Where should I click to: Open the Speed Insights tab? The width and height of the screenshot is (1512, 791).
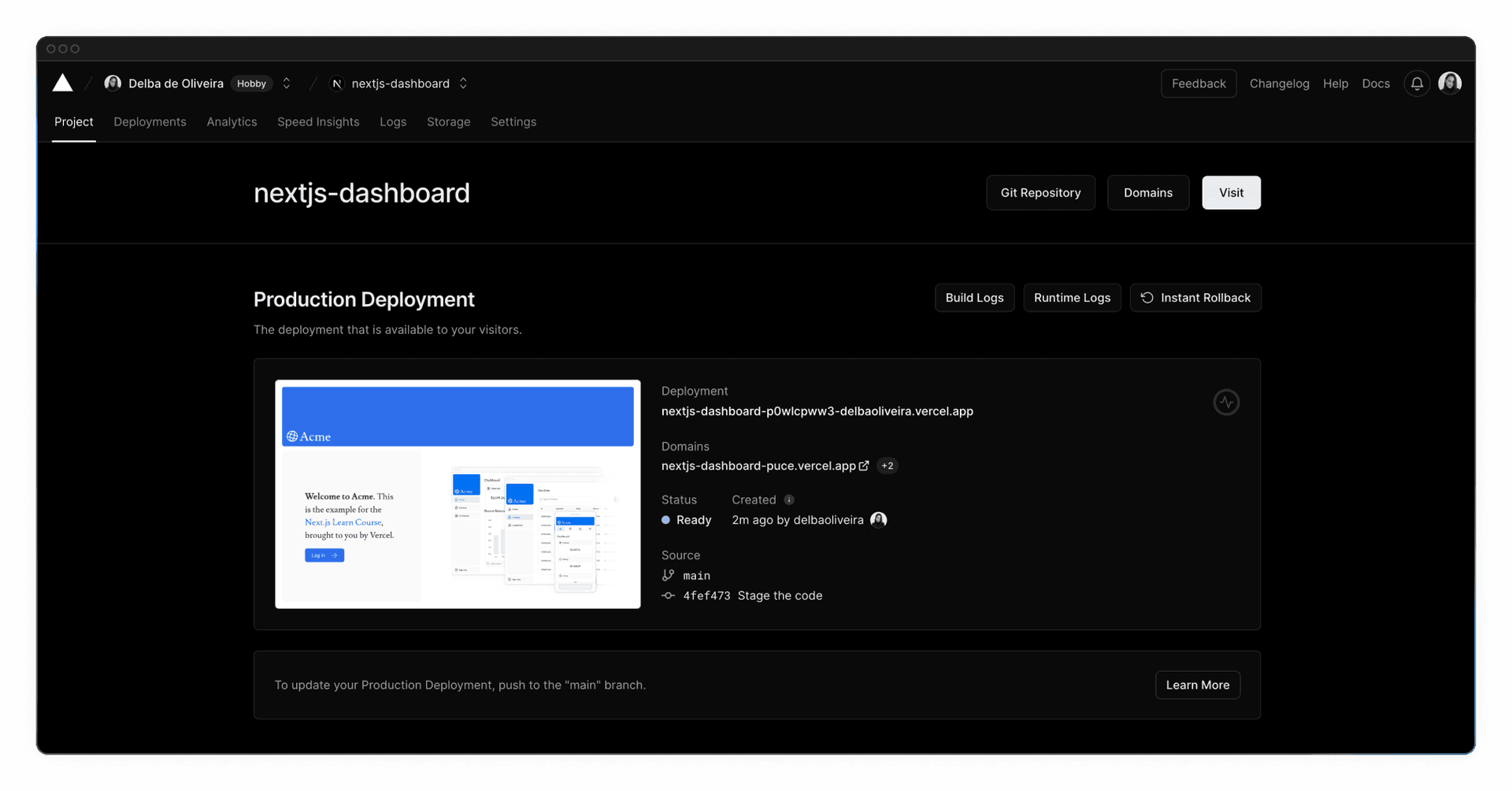pos(318,121)
